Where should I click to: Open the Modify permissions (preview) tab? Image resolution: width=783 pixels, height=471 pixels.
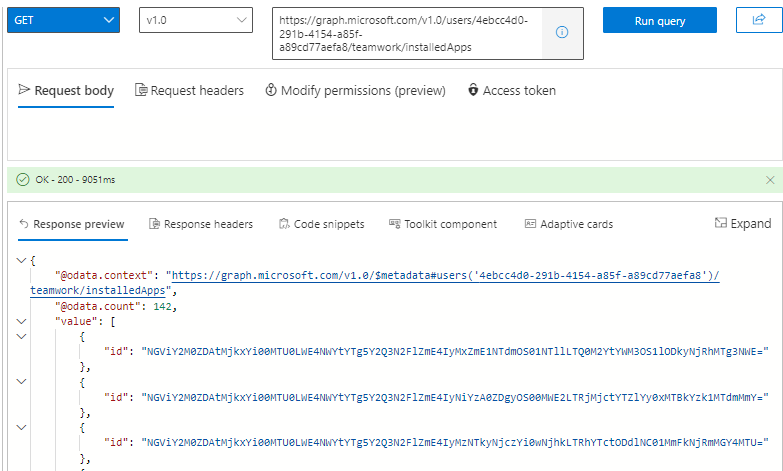click(355, 90)
